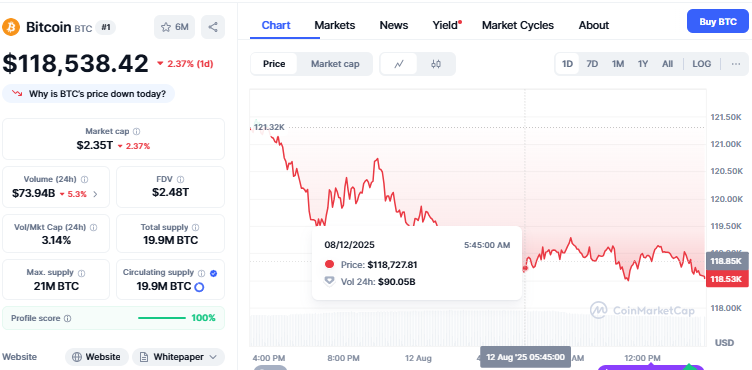Click the share icon next to the 6M watchlist button
Image resolution: width=752 pixels, height=370 pixels.
pyautogui.click(x=213, y=27)
